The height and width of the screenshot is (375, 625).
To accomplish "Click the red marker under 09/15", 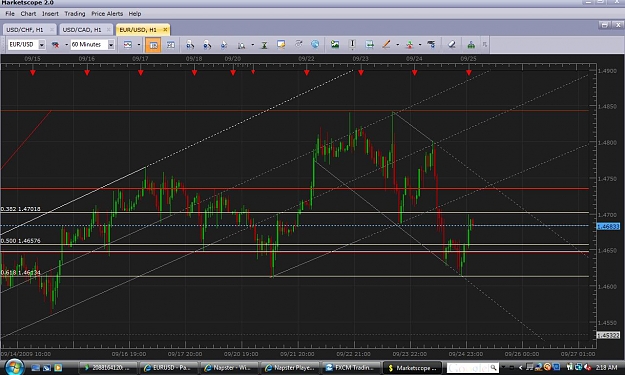I will point(33,73).
